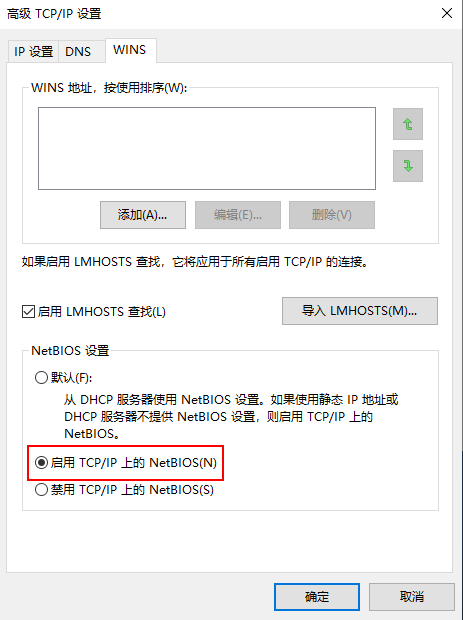This screenshot has height=620, width=463.
Task: Switch to the IP 设置 tab
Action: (x=33, y=51)
